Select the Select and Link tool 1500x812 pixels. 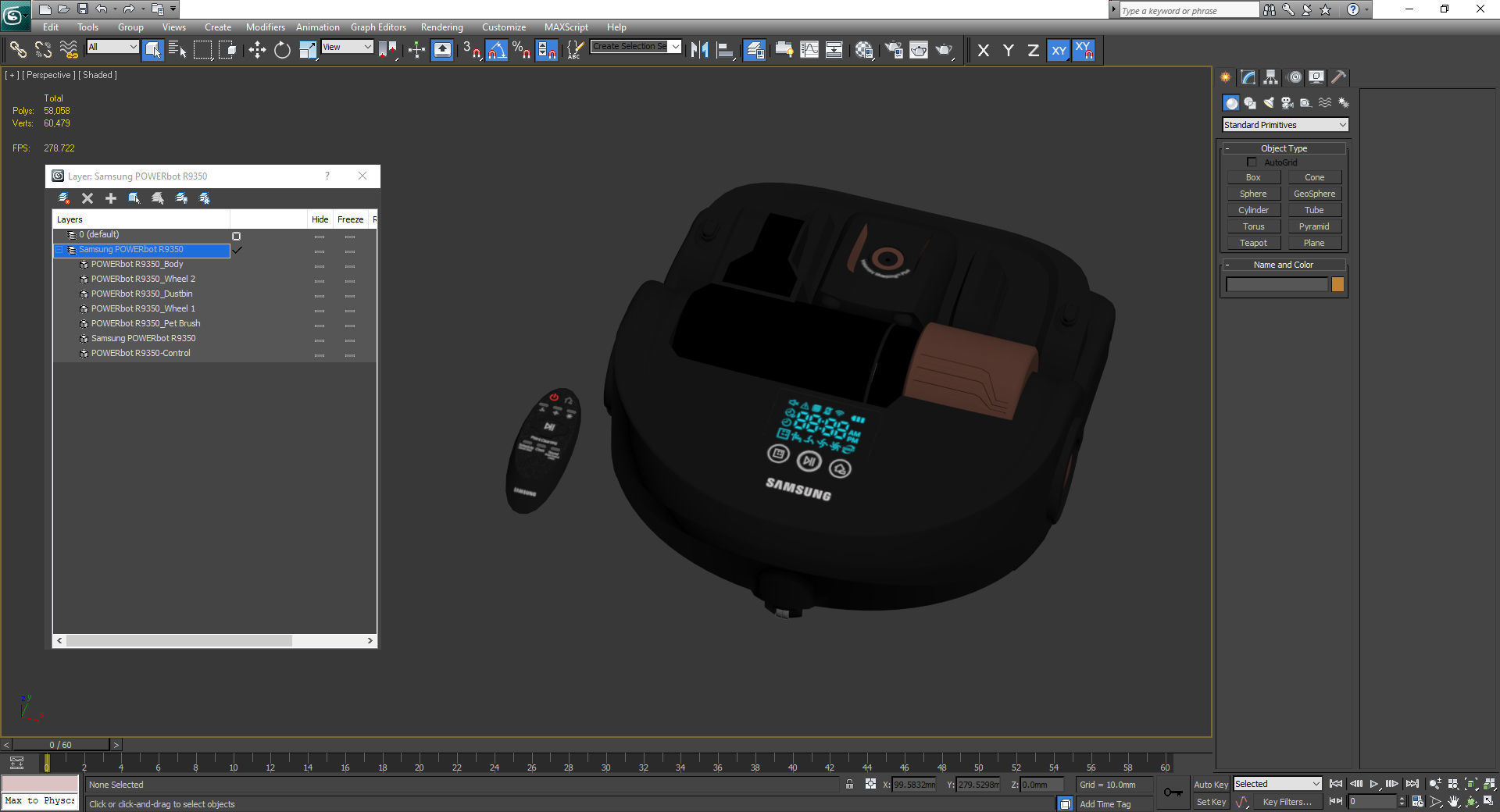pos(17,50)
